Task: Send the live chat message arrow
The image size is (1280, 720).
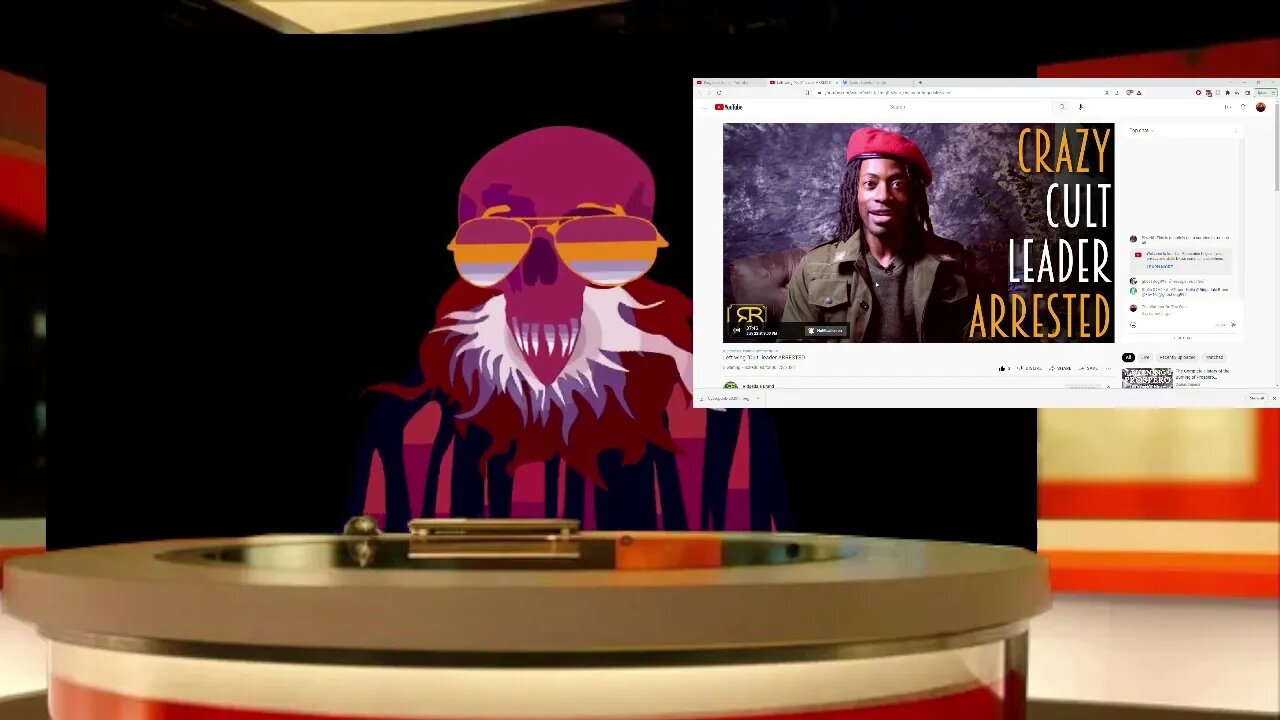Action: click(1233, 324)
